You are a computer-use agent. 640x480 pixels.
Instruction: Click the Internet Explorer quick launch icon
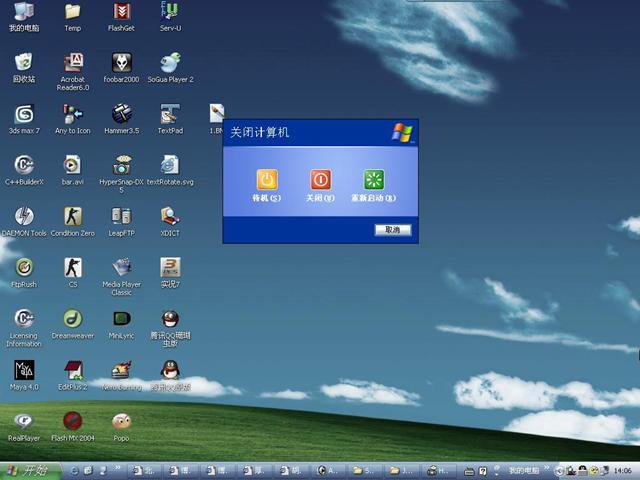75,471
